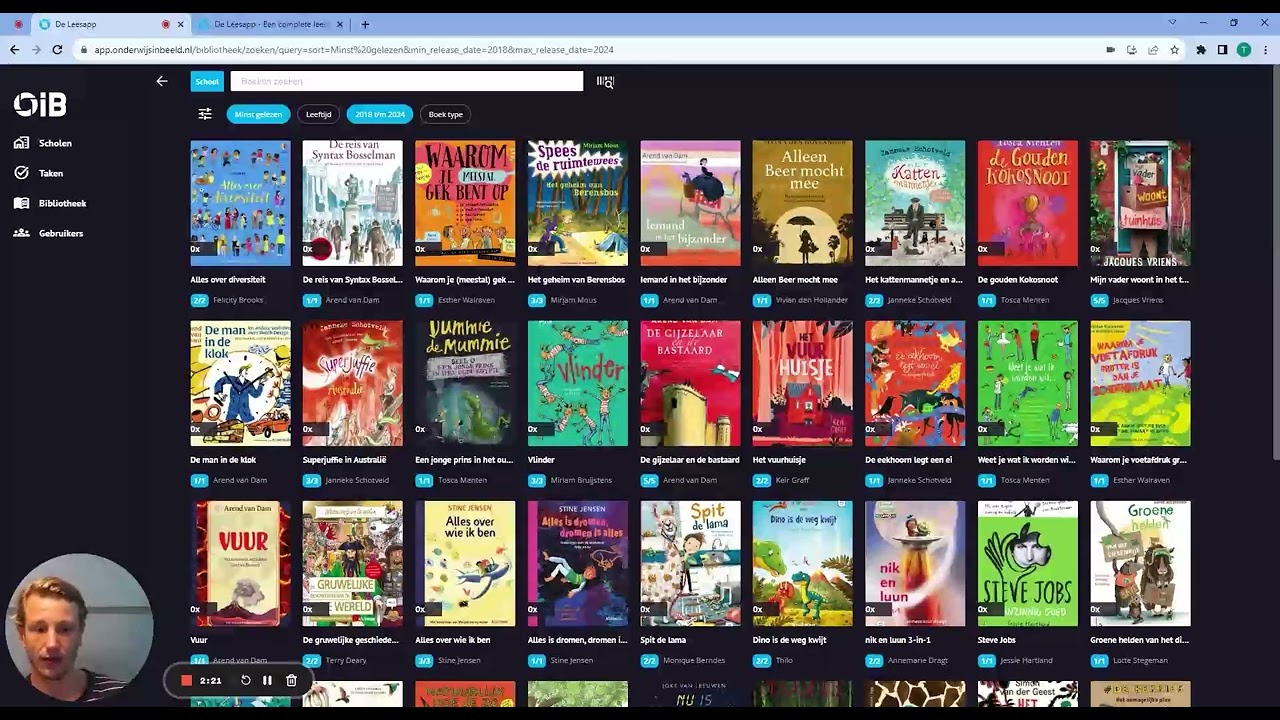Click the browser back arrow
This screenshot has height=720, width=1280.
click(x=14, y=50)
